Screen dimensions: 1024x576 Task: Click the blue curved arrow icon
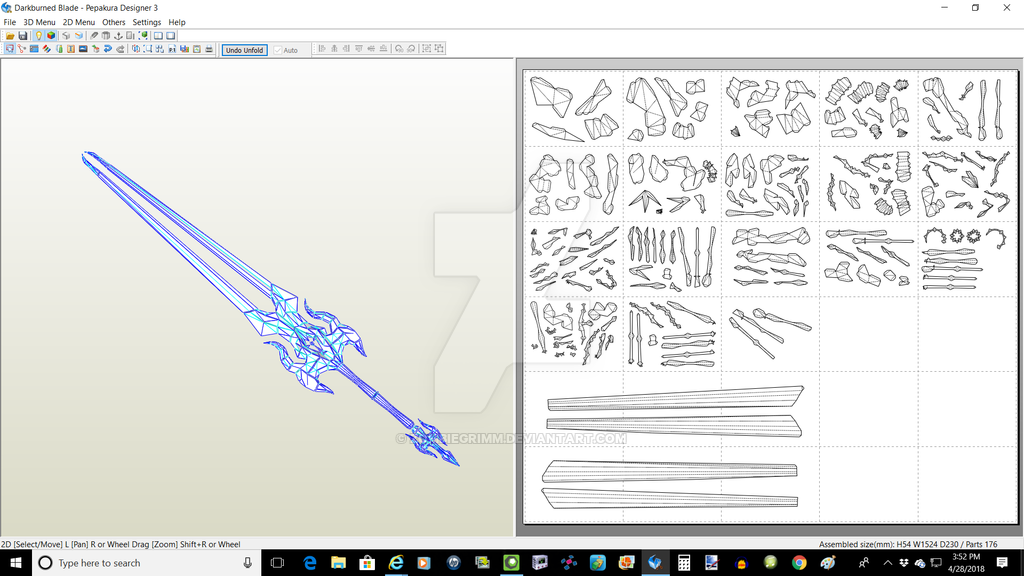(108, 49)
